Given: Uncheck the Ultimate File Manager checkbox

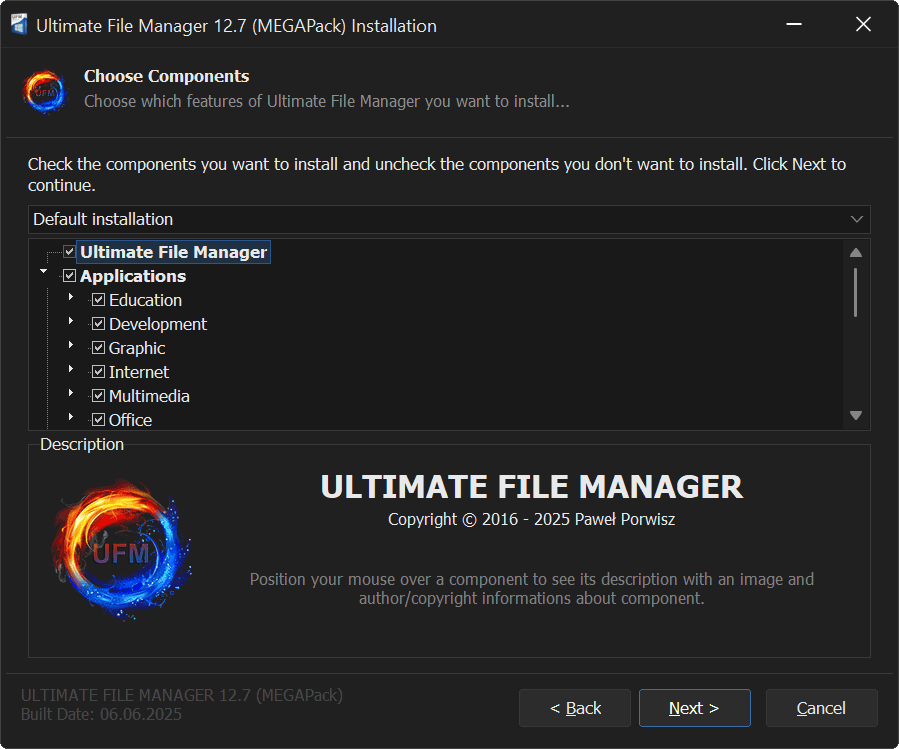Looking at the screenshot, I should pos(70,252).
